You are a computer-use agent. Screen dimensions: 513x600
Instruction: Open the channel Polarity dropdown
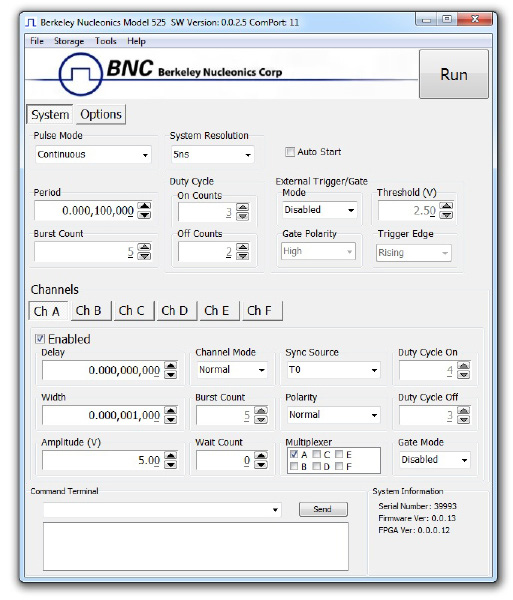(x=333, y=415)
